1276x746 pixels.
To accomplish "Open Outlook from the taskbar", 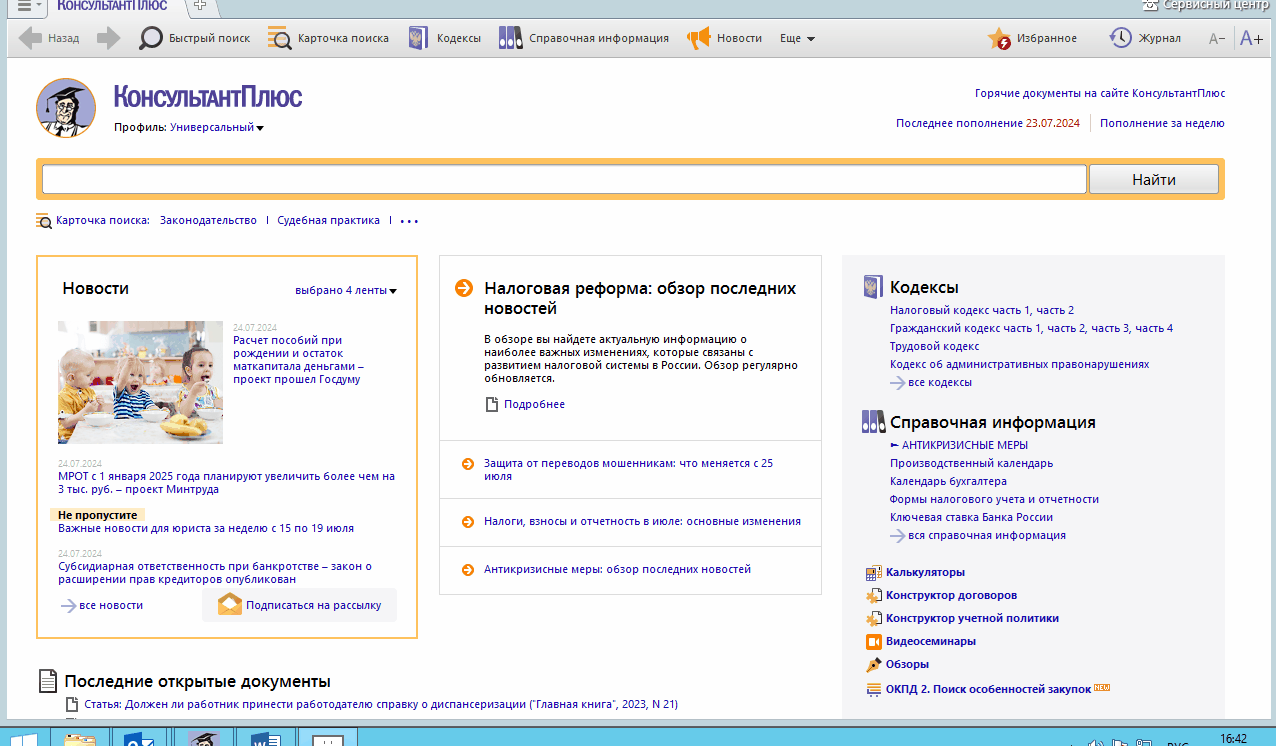I will (x=139, y=740).
